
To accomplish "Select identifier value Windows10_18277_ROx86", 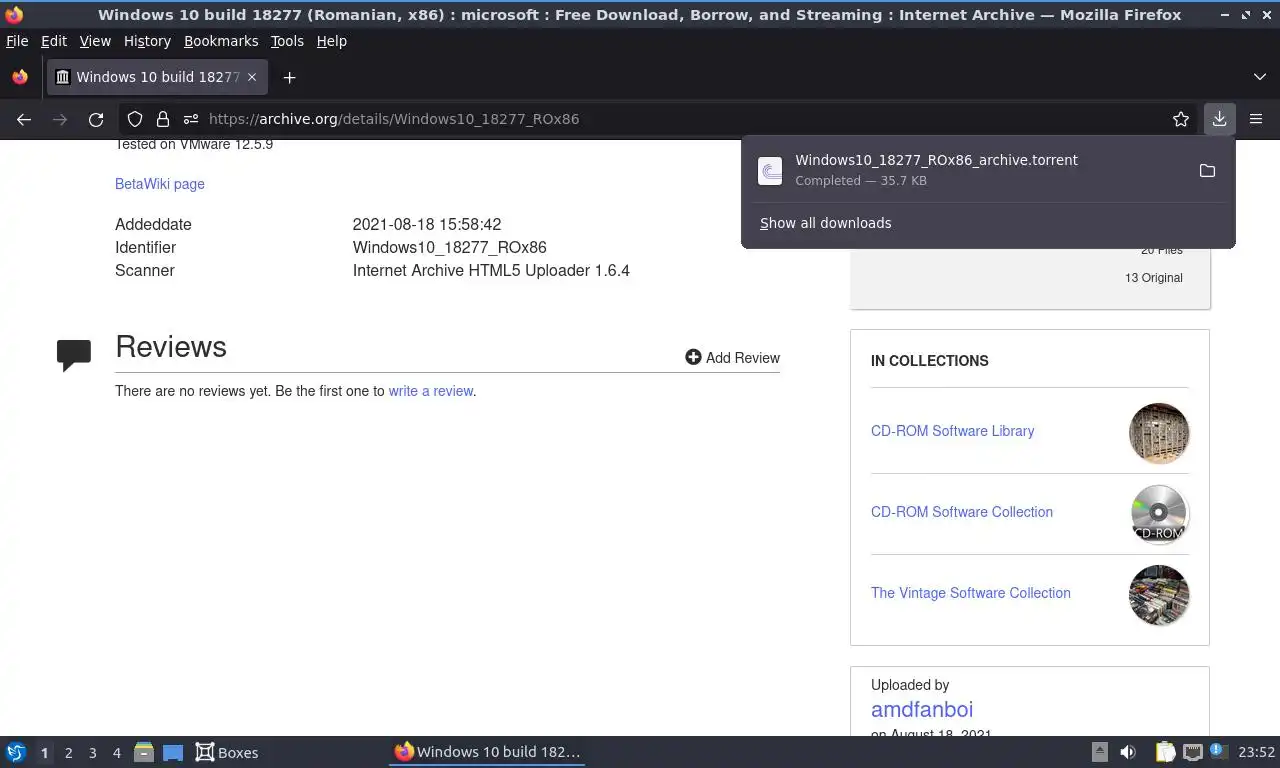I will click(x=450, y=247).
